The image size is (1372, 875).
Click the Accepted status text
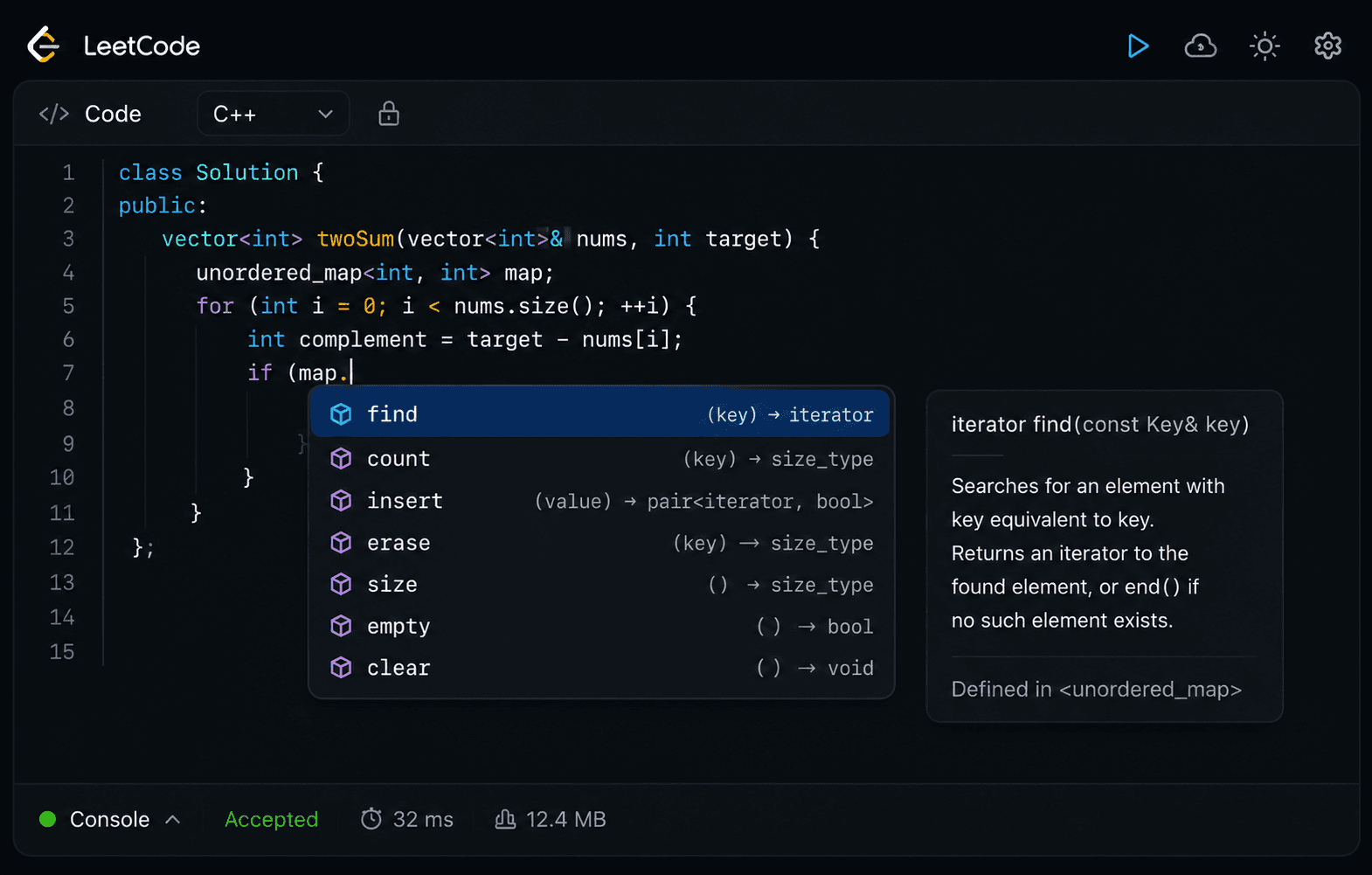pyautogui.click(x=272, y=819)
